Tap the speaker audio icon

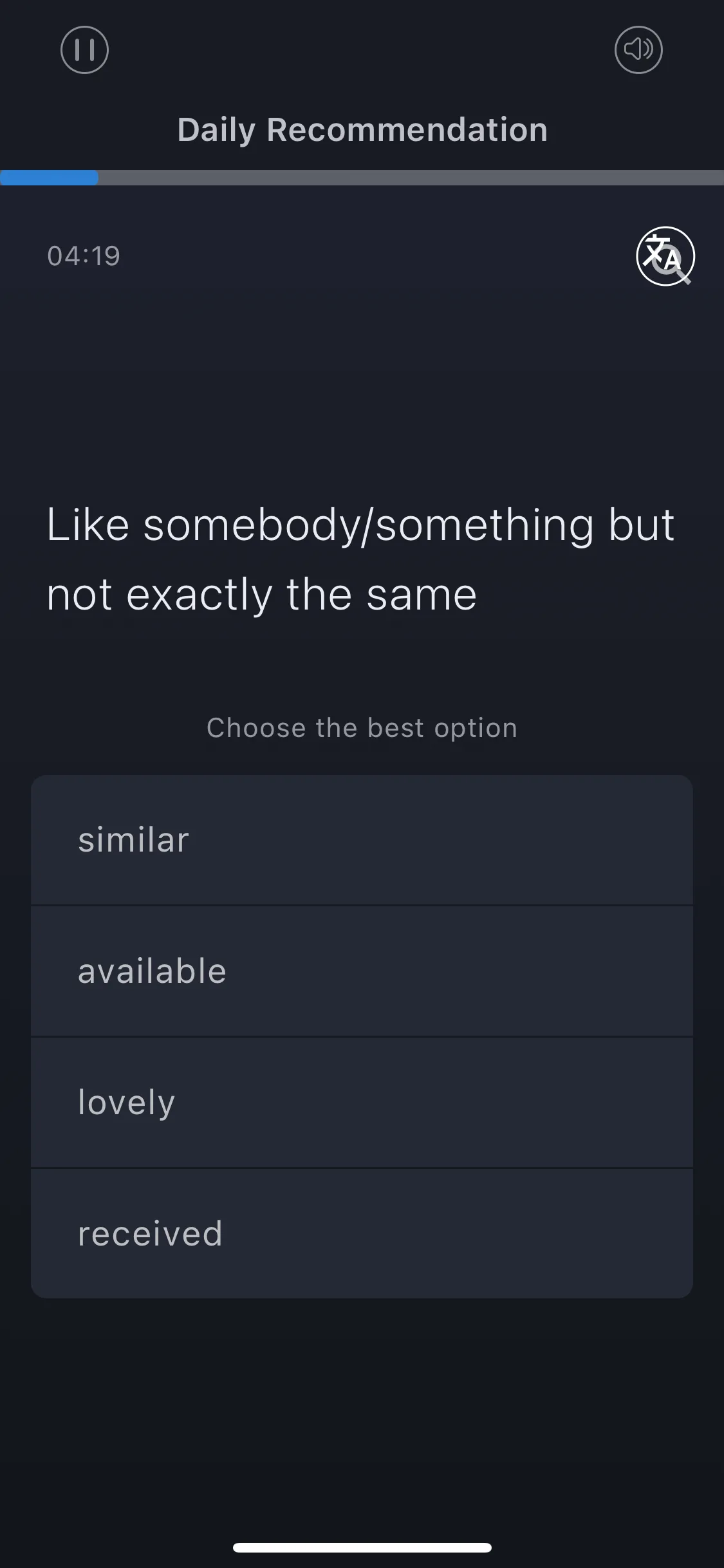638,50
